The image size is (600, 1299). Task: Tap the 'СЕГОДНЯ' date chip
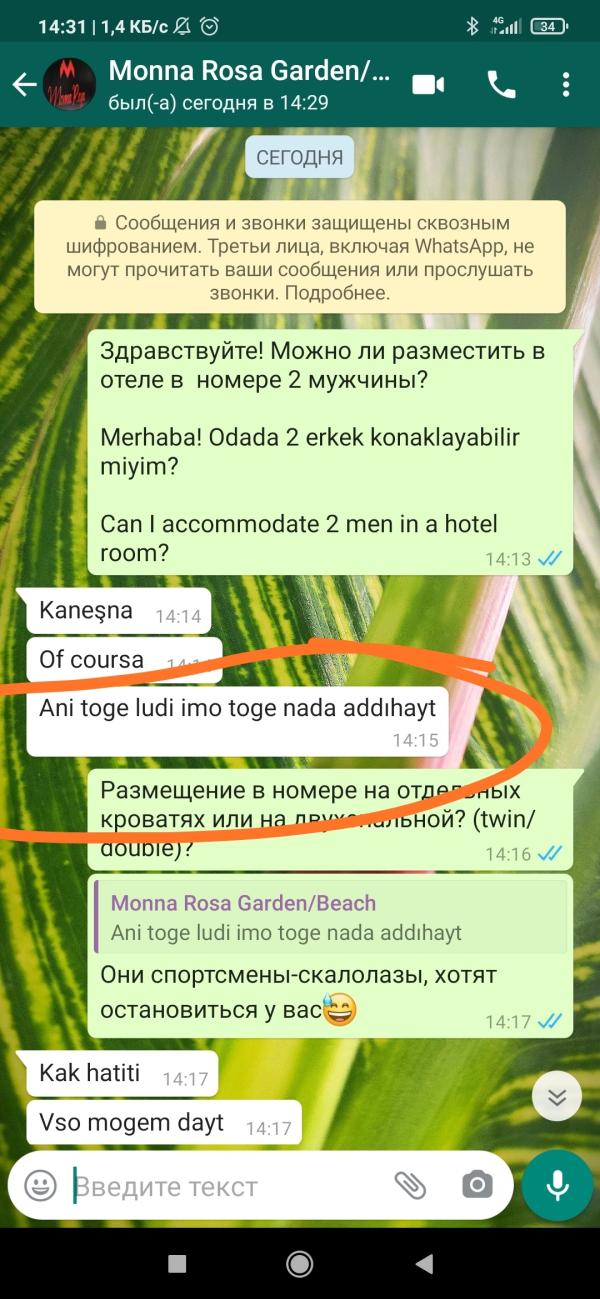(300, 157)
